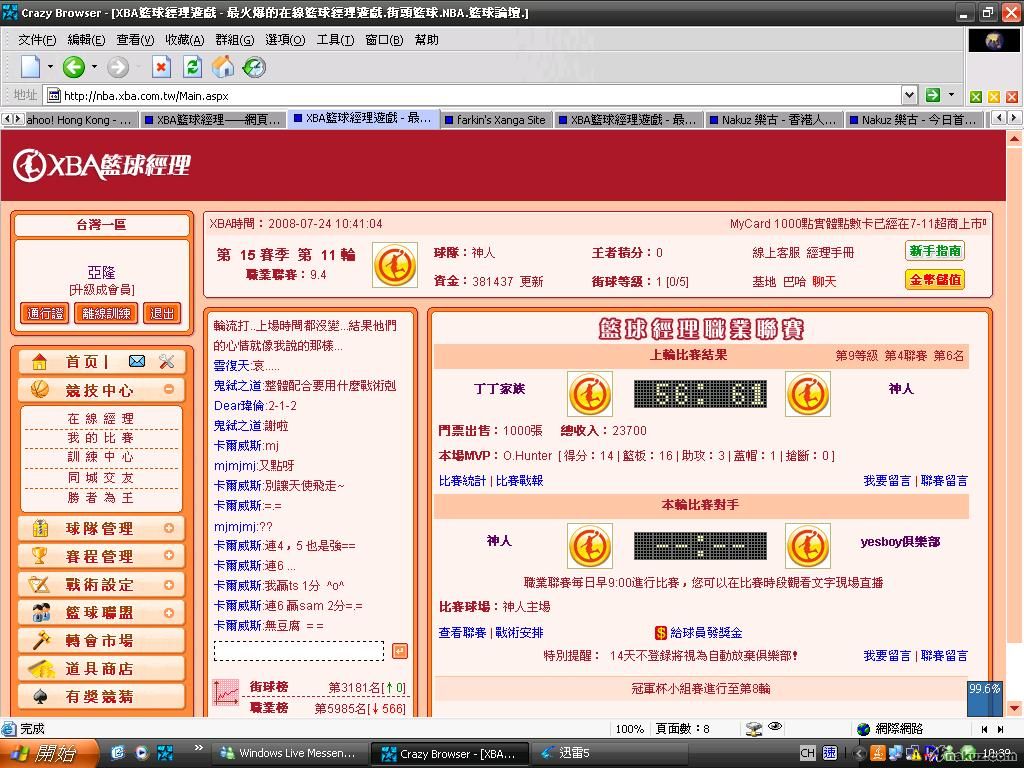Image resolution: width=1024 pixels, height=768 pixels.
Task: Open the mail envelope icon in sidebar
Action: pos(137,361)
